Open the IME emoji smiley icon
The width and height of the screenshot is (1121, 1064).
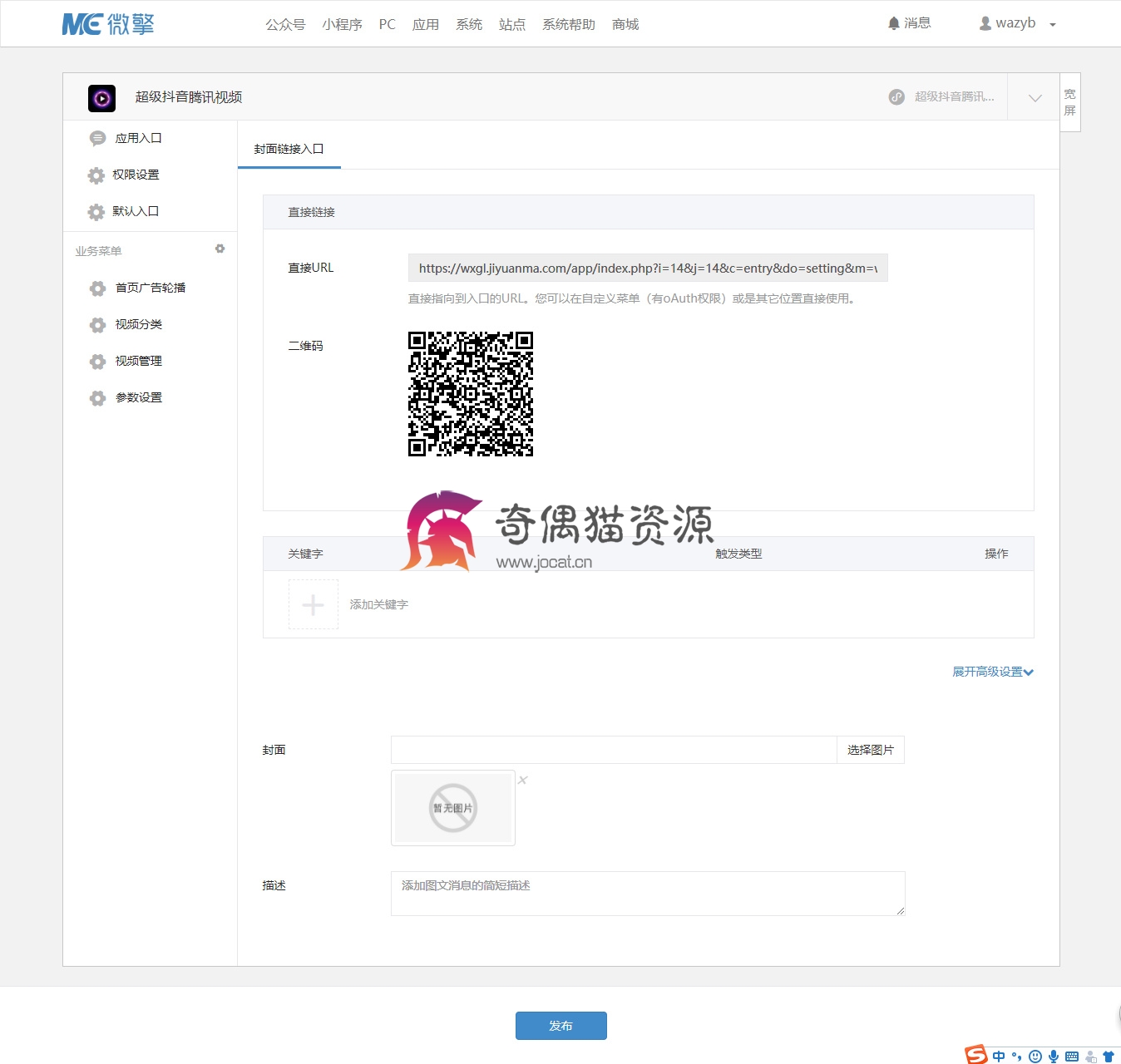pyautogui.click(x=1035, y=1057)
